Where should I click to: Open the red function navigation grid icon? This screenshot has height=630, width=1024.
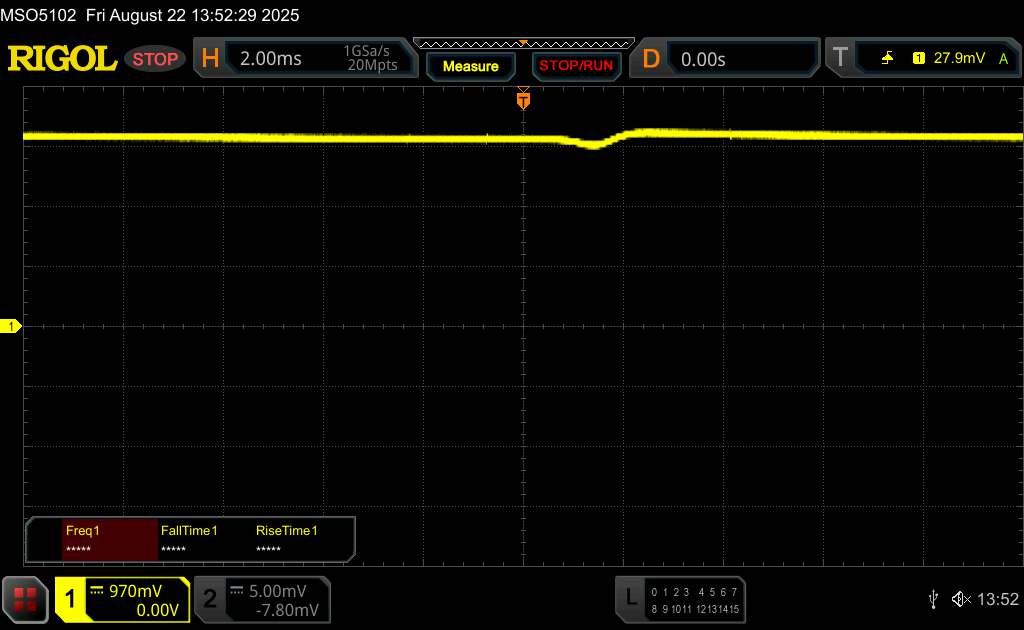click(x=26, y=599)
